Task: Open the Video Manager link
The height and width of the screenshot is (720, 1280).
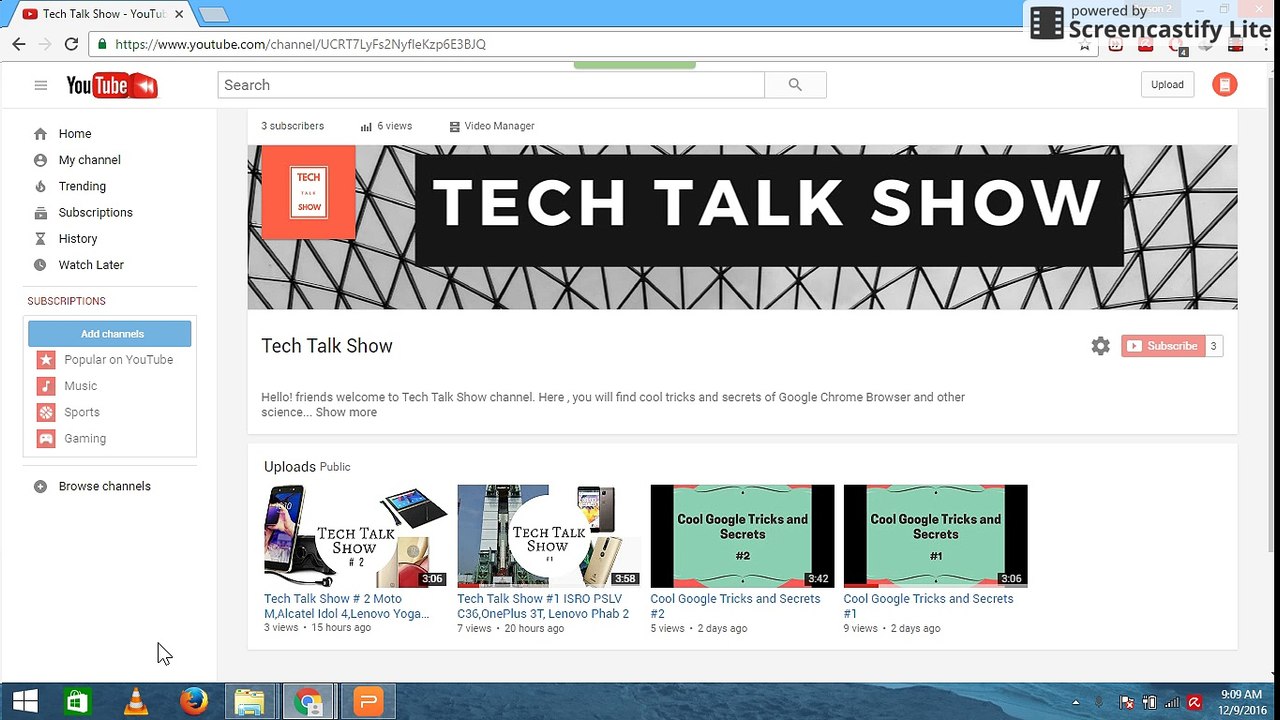Action: pyautogui.click(x=492, y=126)
